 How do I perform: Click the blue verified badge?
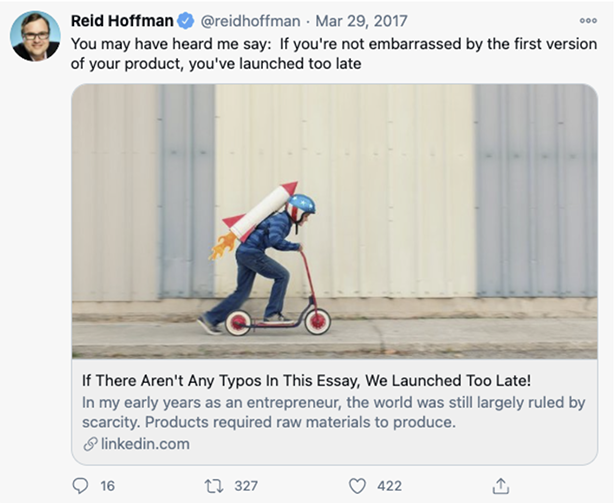coord(186,21)
